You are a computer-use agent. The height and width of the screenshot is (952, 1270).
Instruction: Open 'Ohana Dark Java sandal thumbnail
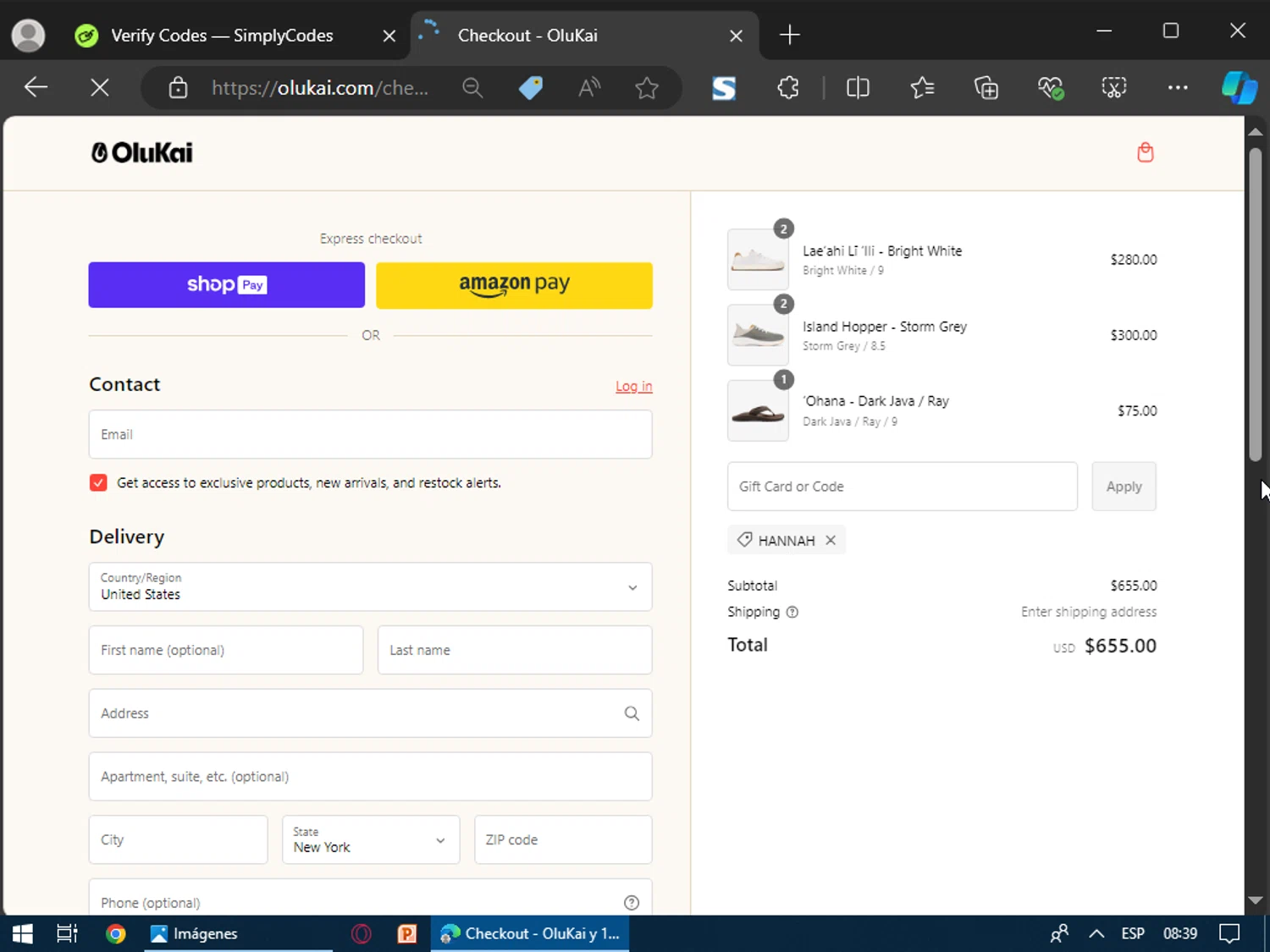(758, 410)
